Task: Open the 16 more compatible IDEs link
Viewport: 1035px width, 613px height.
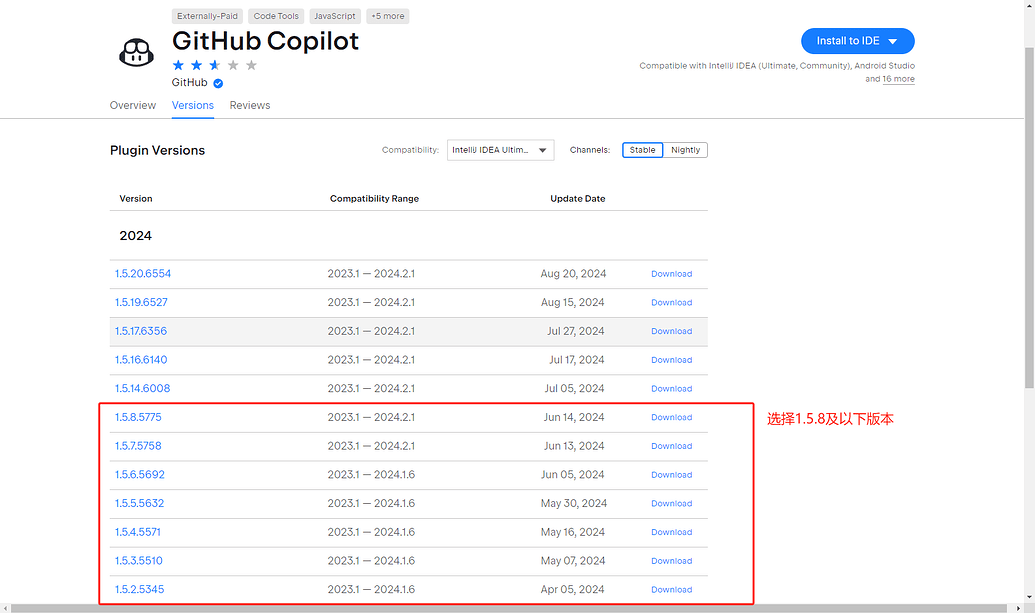Action: [x=898, y=79]
